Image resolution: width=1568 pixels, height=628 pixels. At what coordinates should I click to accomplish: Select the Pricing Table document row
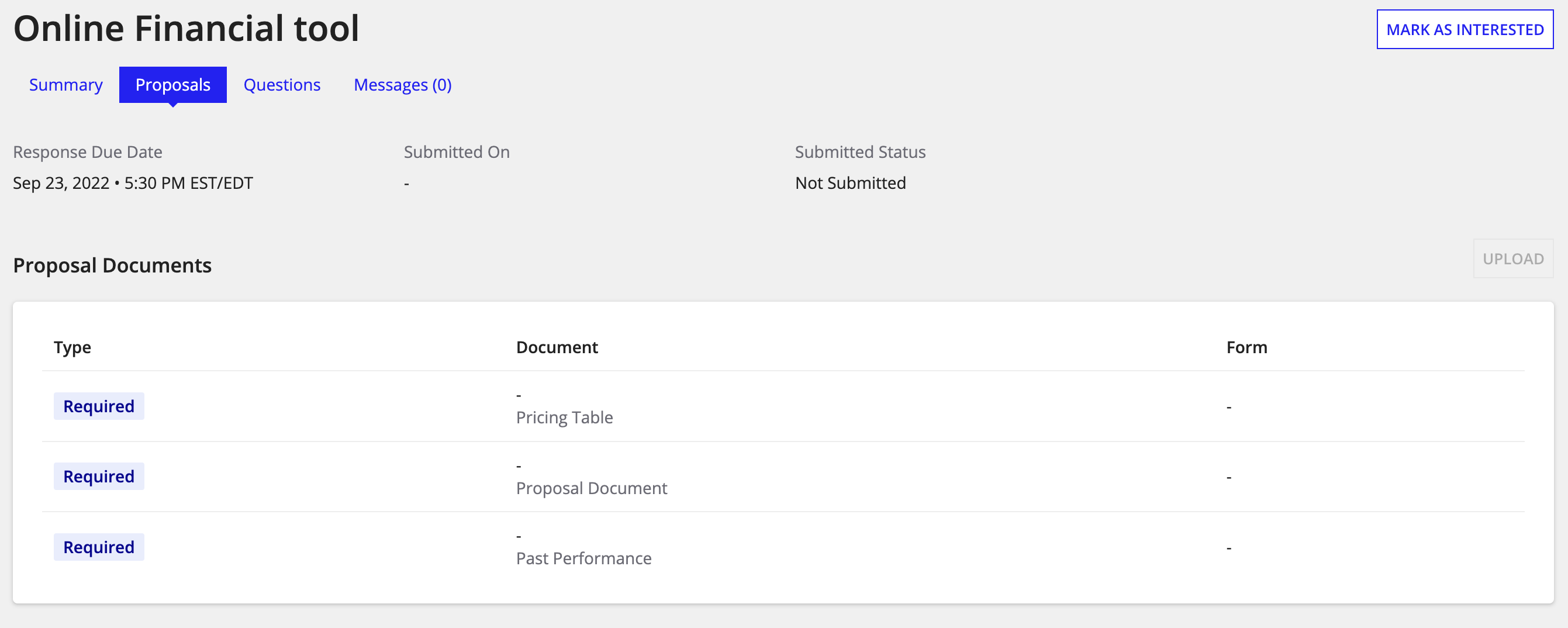564,417
